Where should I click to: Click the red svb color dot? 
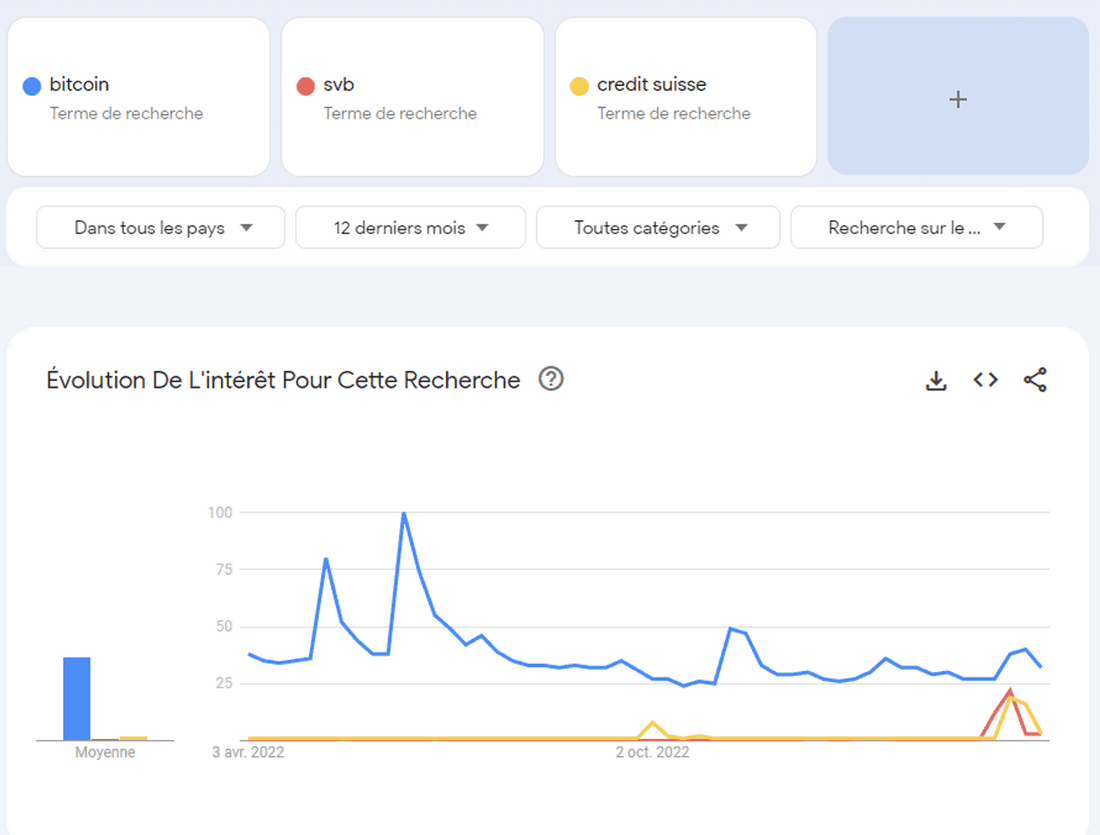pyautogui.click(x=305, y=86)
